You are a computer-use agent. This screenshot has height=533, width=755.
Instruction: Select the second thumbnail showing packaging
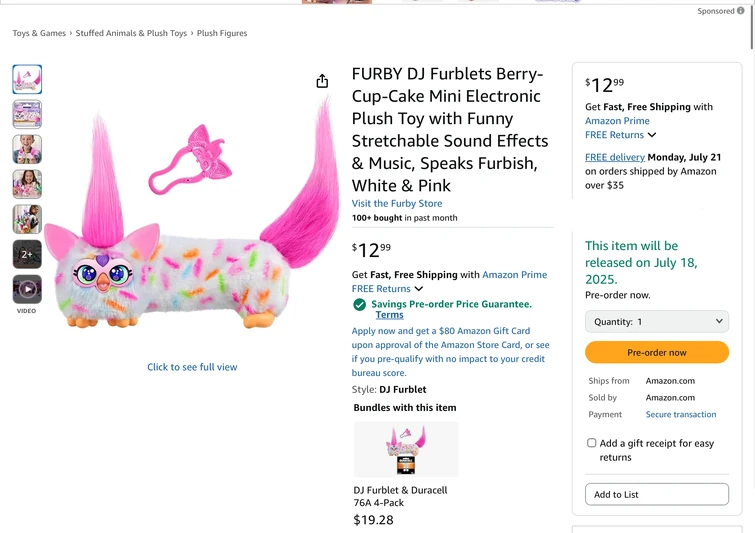click(x=27, y=114)
